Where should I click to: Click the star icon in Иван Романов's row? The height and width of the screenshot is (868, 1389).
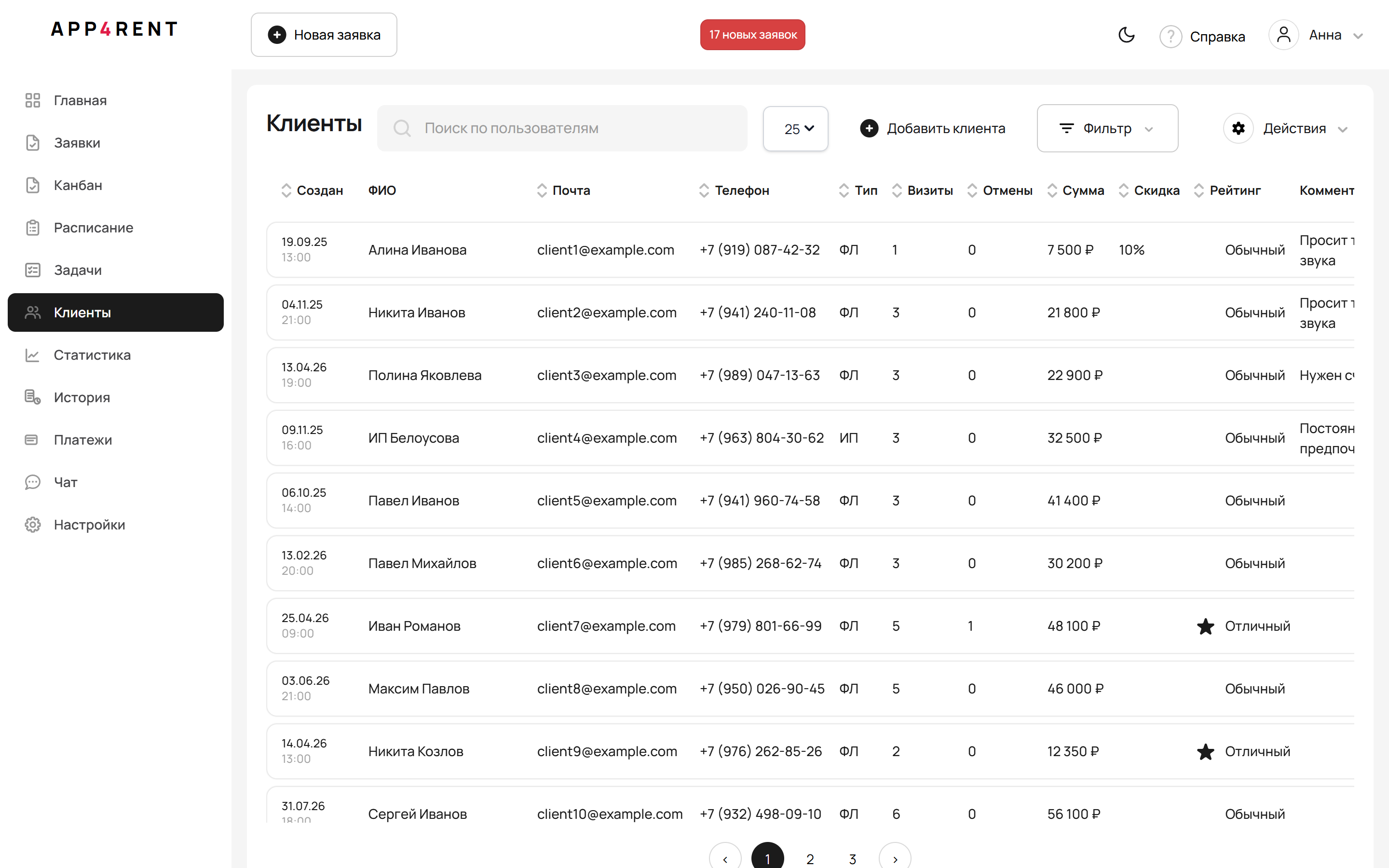(x=1205, y=626)
